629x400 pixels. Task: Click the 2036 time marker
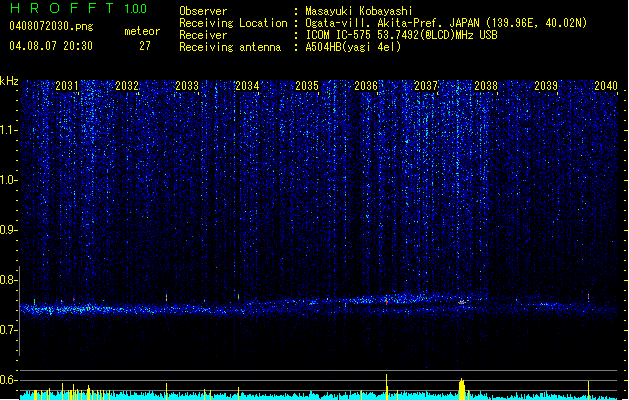[366, 85]
